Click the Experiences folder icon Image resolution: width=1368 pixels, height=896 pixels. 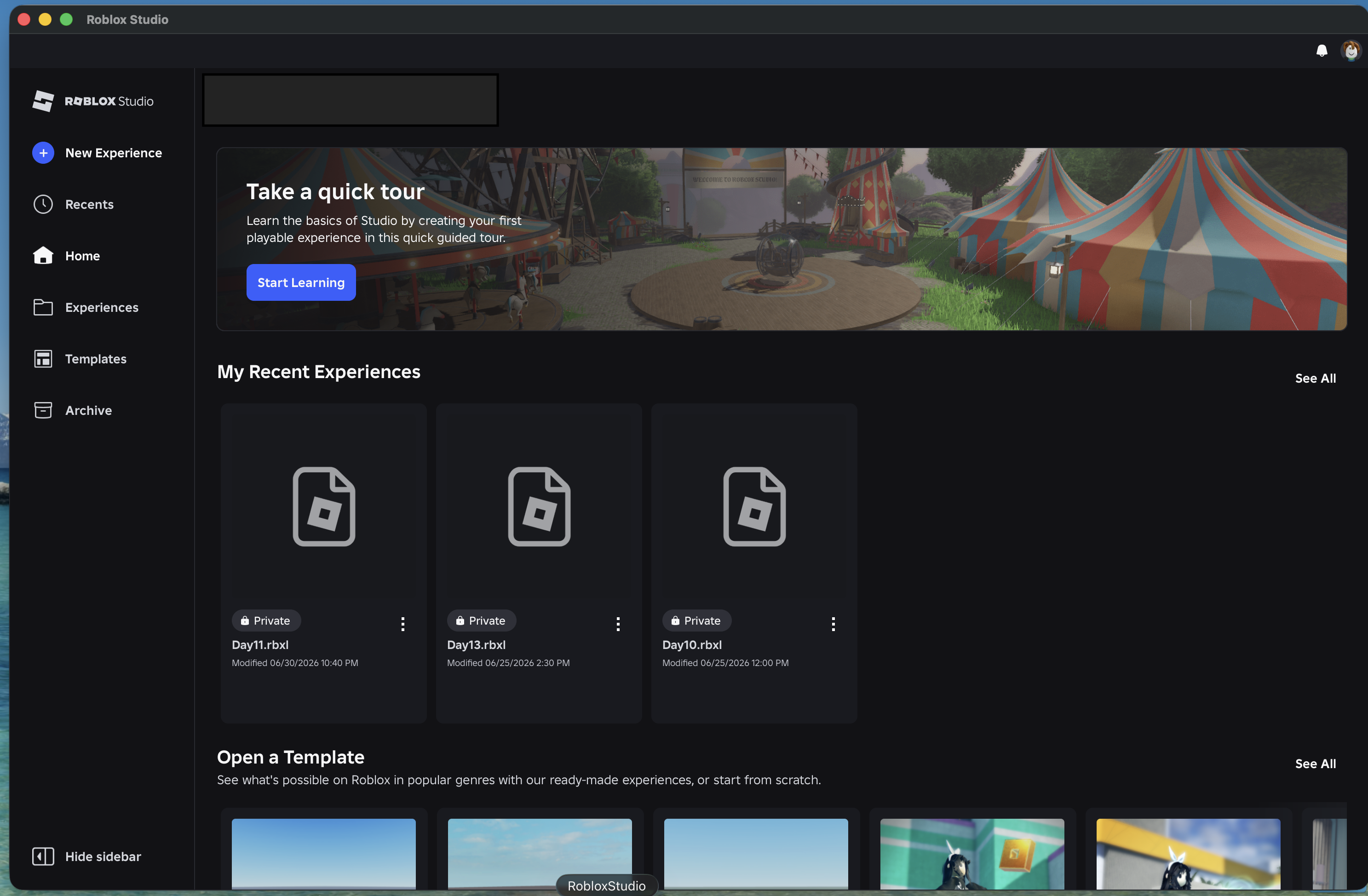pos(43,307)
